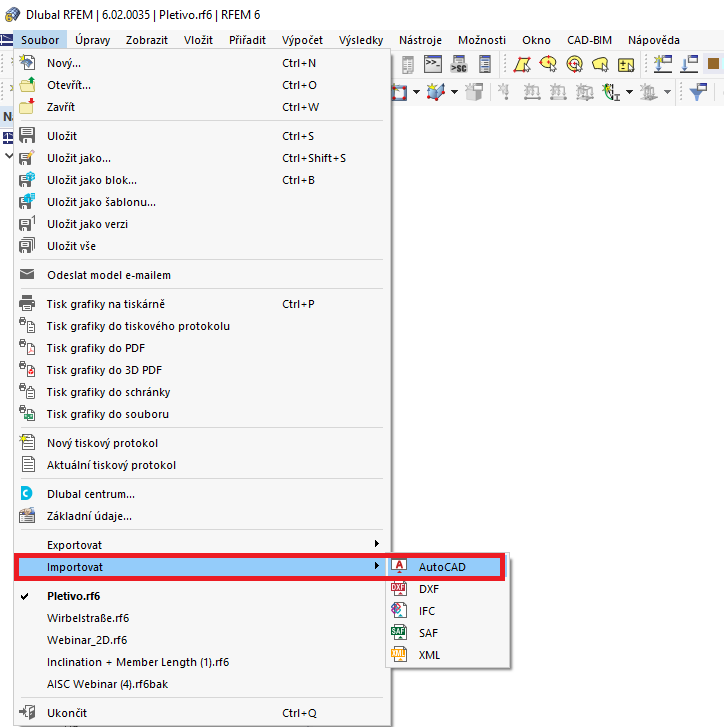Image resolution: width=724 pixels, height=727 pixels.
Task: Choose Základní údaje... entry
Action: (202, 516)
